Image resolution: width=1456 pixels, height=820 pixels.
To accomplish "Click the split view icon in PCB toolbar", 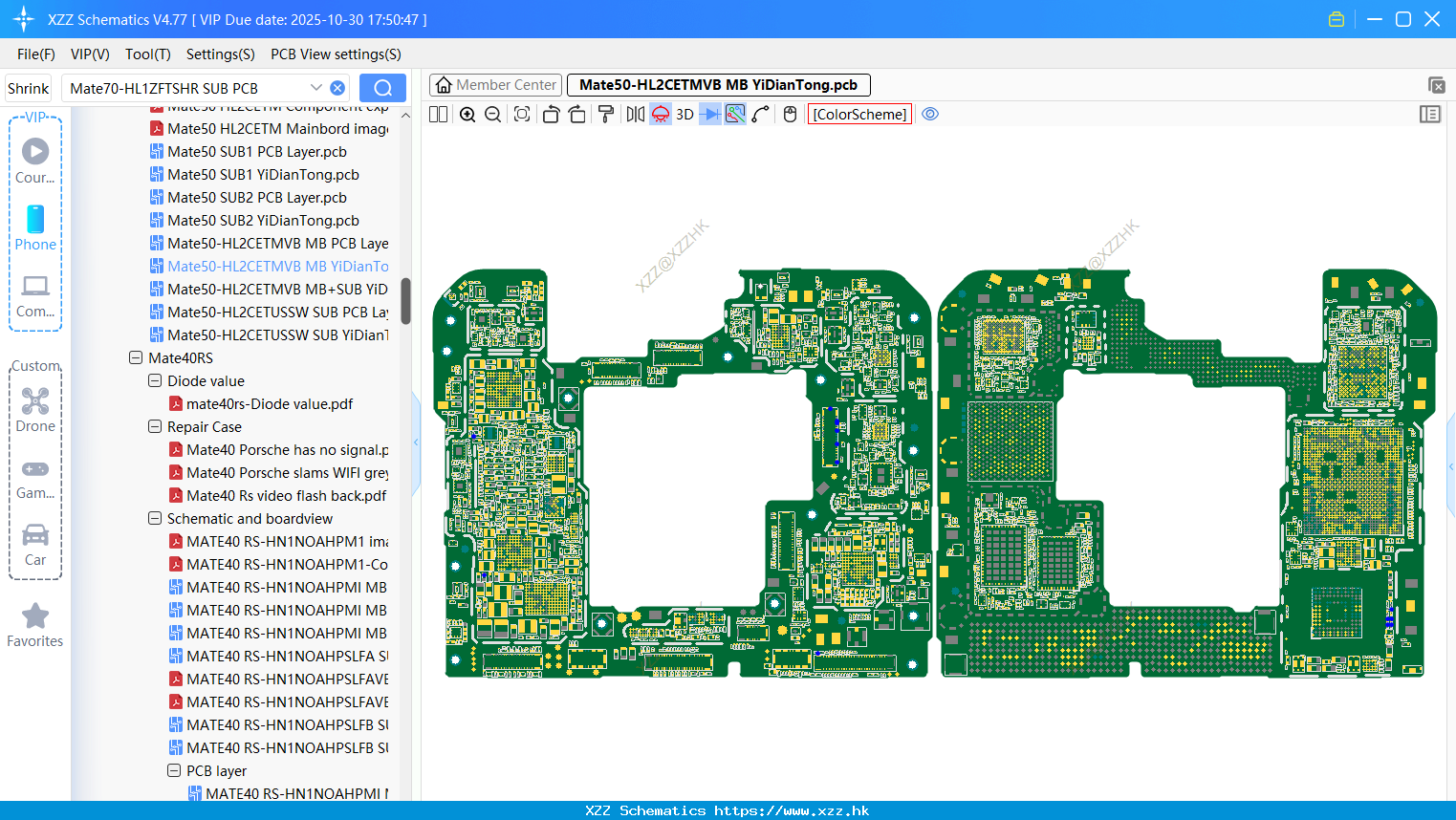I will (438, 115).
